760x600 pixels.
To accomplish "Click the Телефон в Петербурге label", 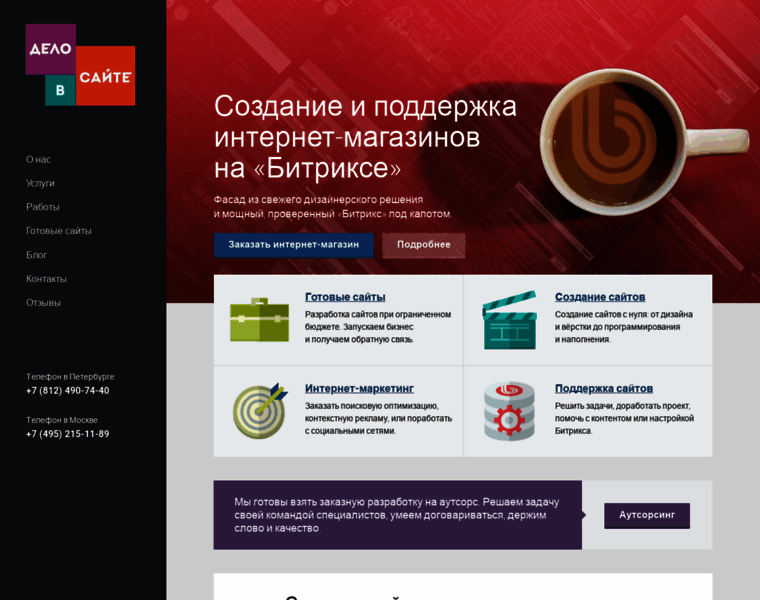I will (x=70, y=377).
